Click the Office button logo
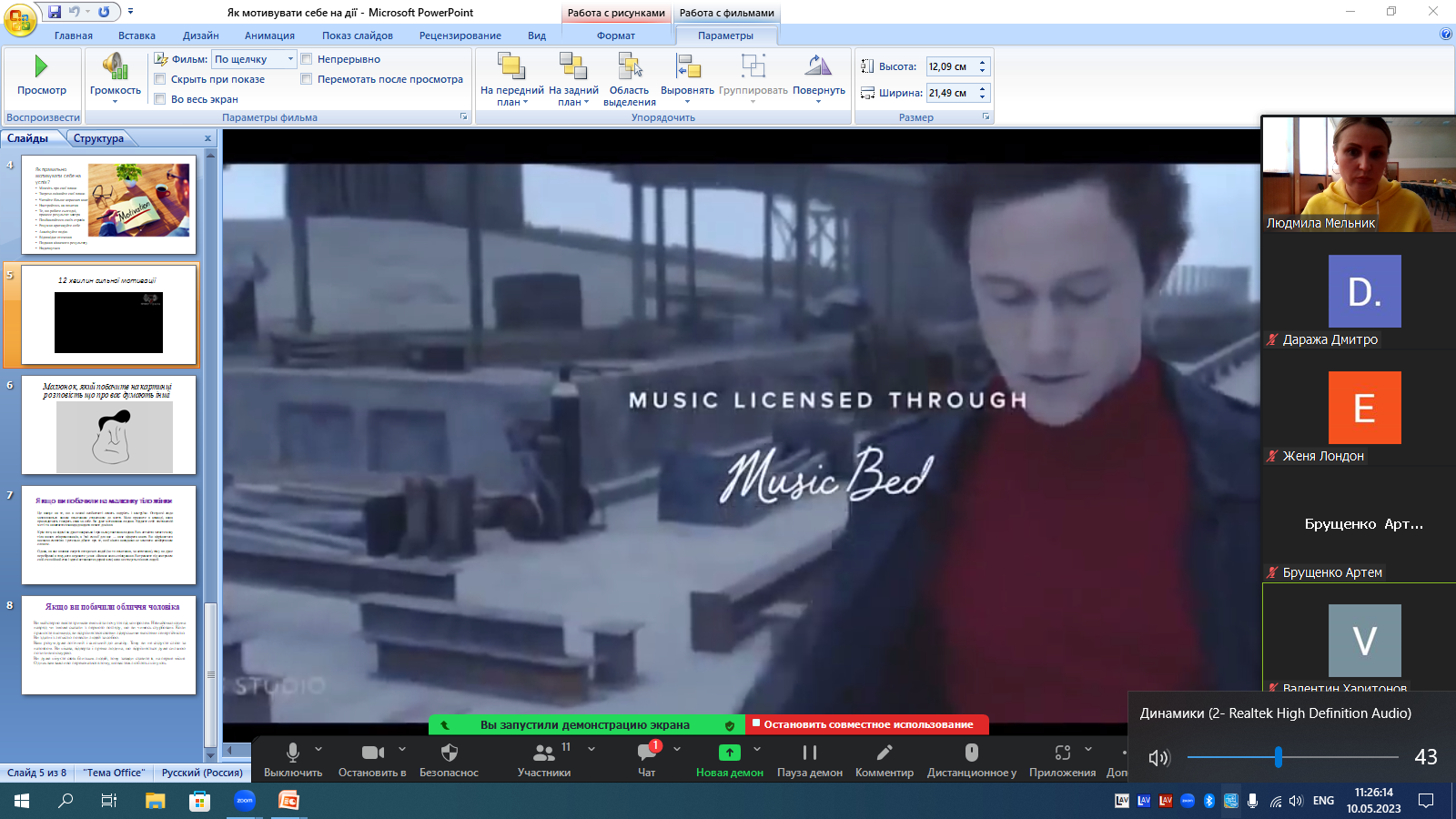The width and height of the screenshot is (1456, 819). tap(20, 19)
